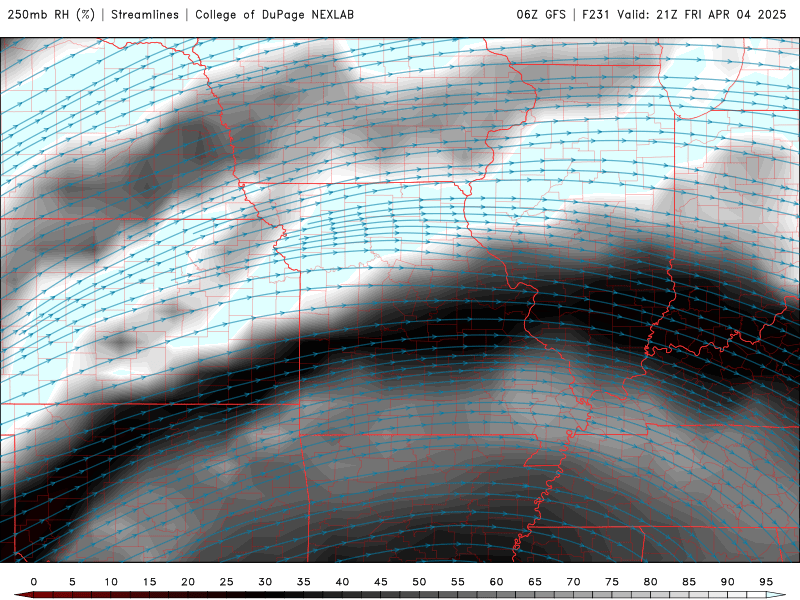Click the '20' value on the color scale
This screenshot has height=600, width=800.
(x=188, y=582)
